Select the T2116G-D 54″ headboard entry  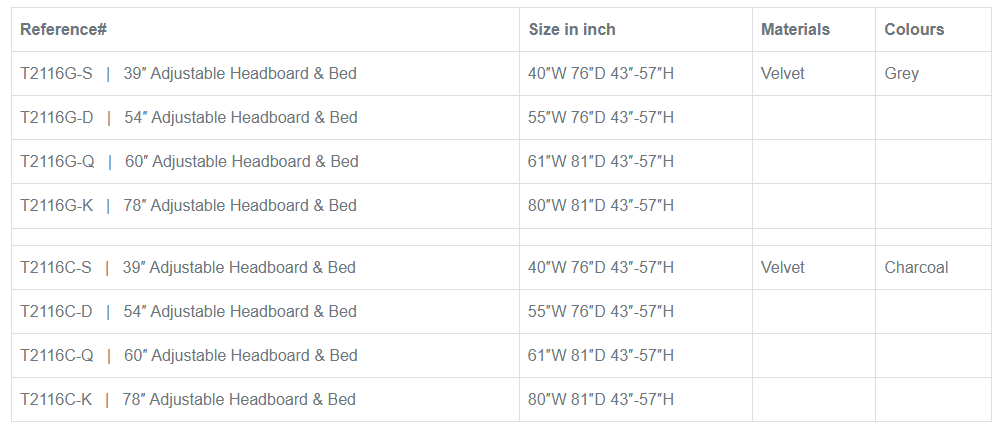tap(188, 117)
